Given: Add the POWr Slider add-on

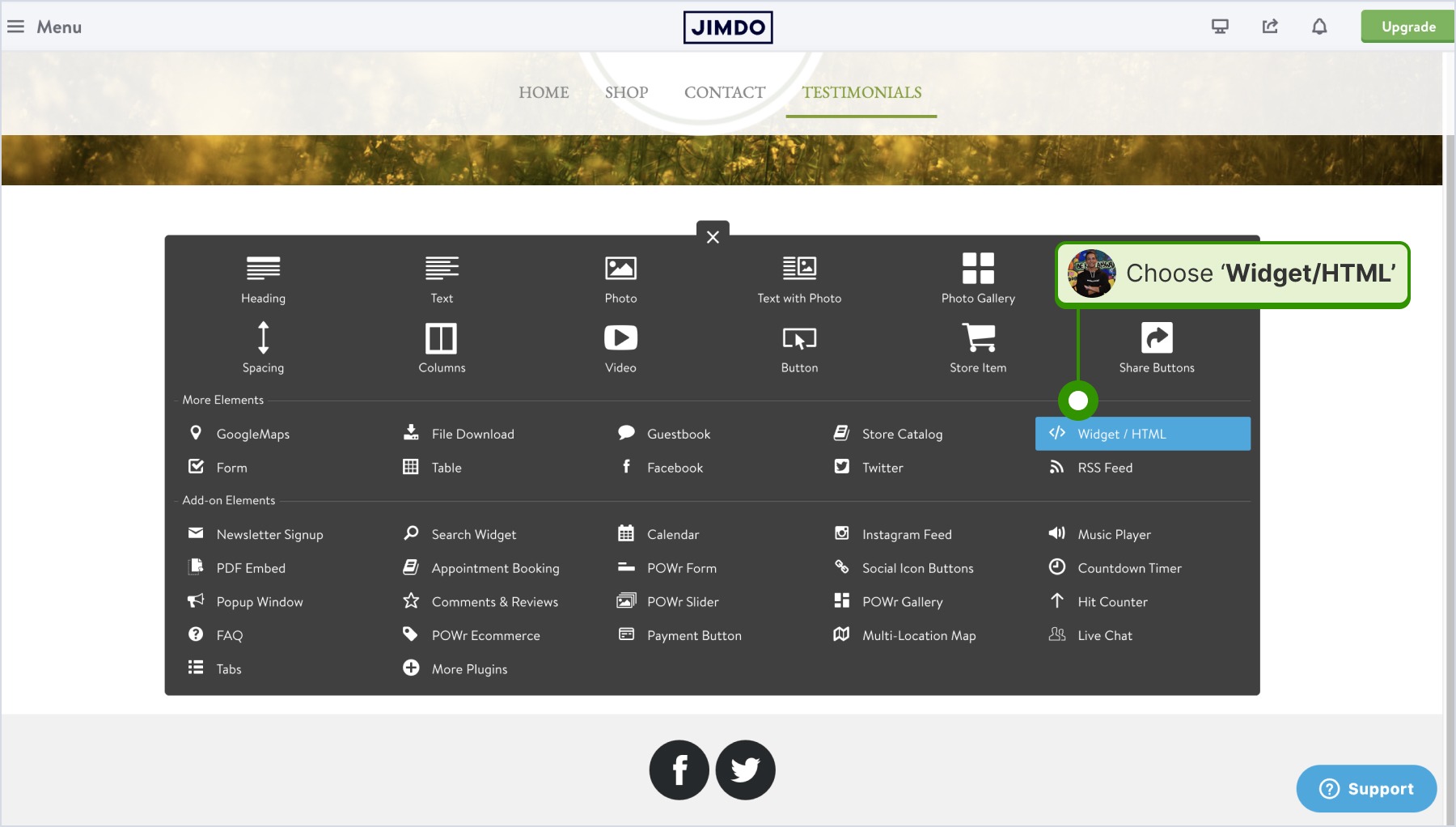Looking at the screenshot, I should [668, 601].
